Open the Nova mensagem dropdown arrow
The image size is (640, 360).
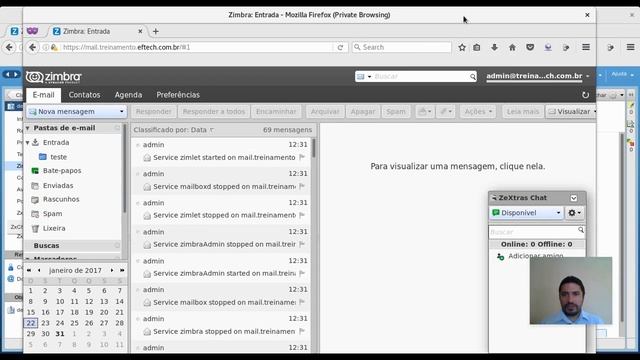pos(121,111)
